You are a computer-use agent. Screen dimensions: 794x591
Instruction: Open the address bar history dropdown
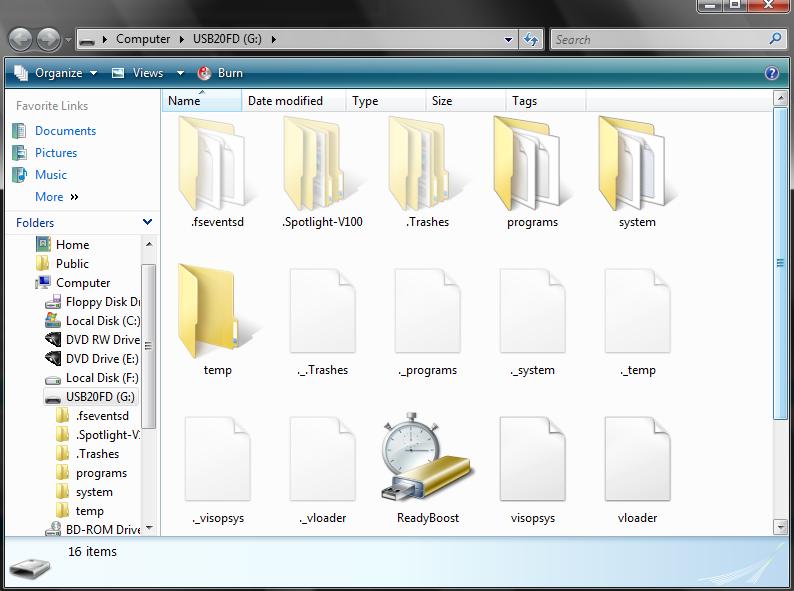pyautogui.click(x=508, y=40)
